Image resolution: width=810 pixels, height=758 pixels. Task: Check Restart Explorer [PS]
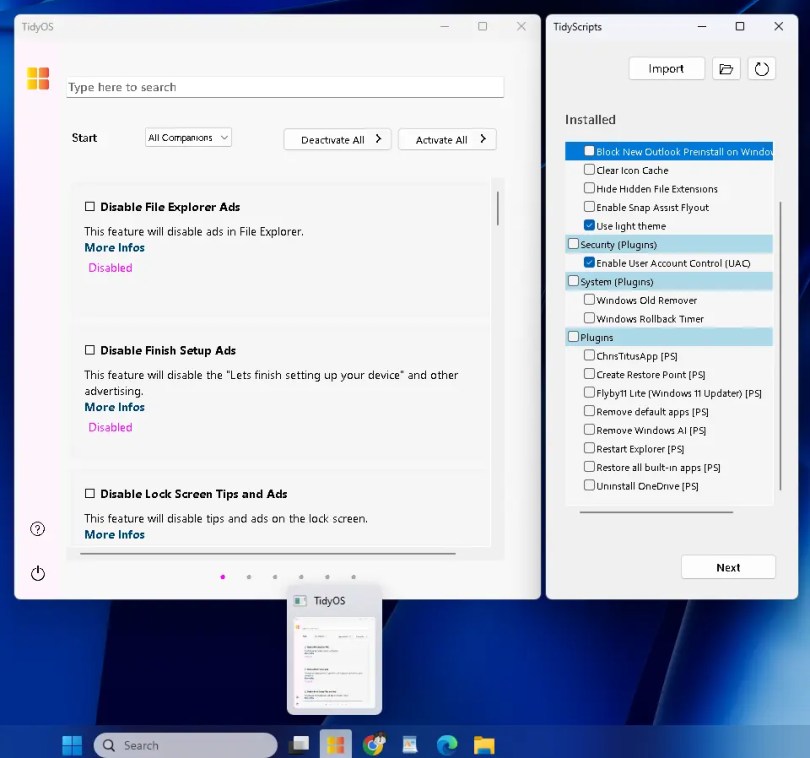[589, 448]
